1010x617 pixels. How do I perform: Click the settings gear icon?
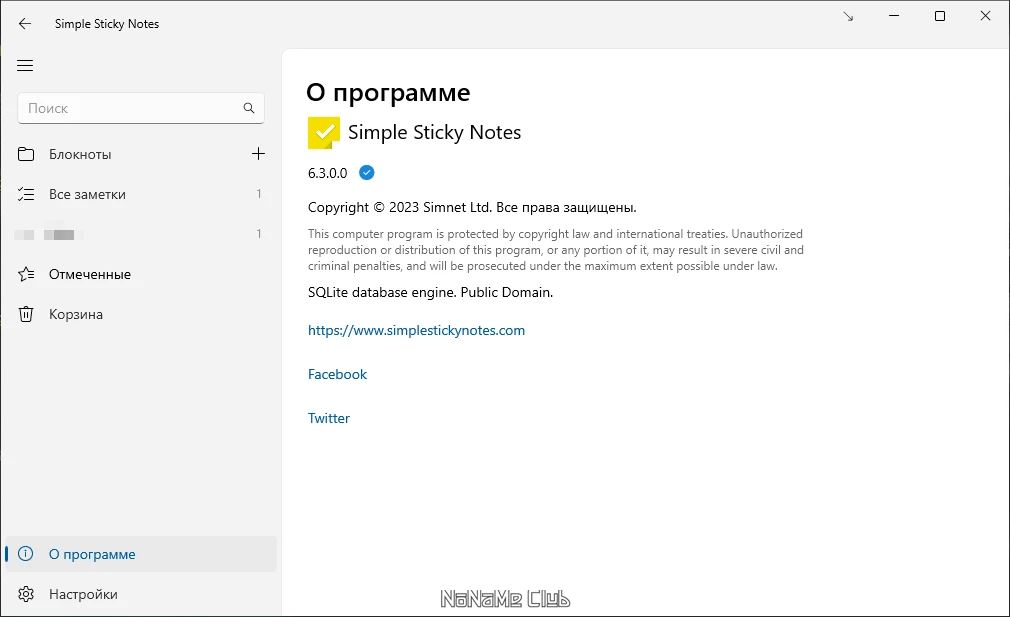[x=26, y=594]
